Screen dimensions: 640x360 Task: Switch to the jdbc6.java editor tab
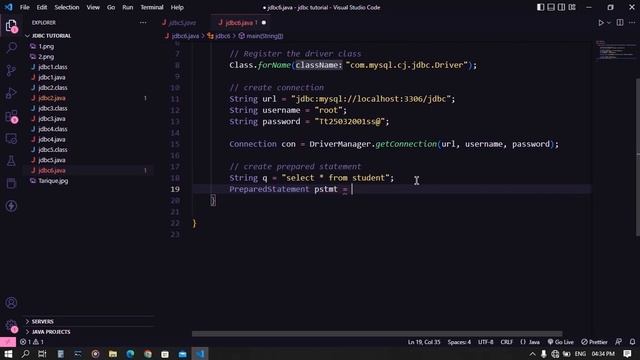point(239,23)
